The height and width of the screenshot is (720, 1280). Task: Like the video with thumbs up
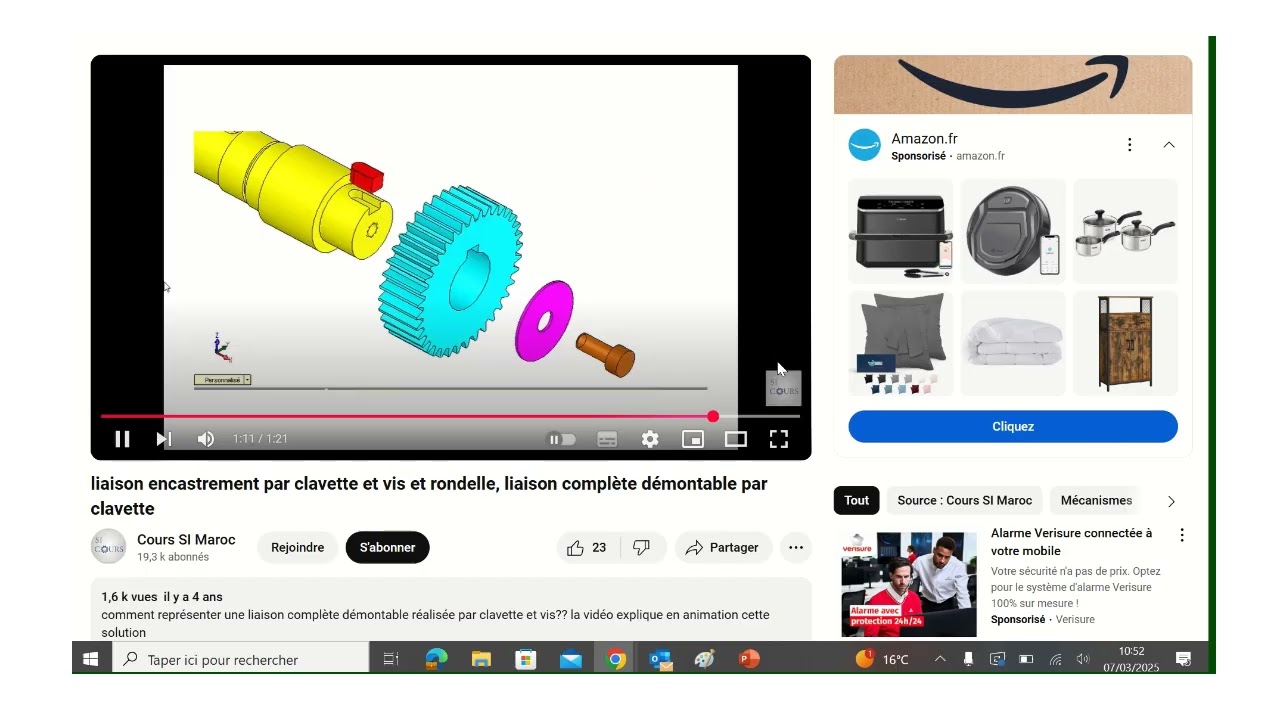coord(588,547)
